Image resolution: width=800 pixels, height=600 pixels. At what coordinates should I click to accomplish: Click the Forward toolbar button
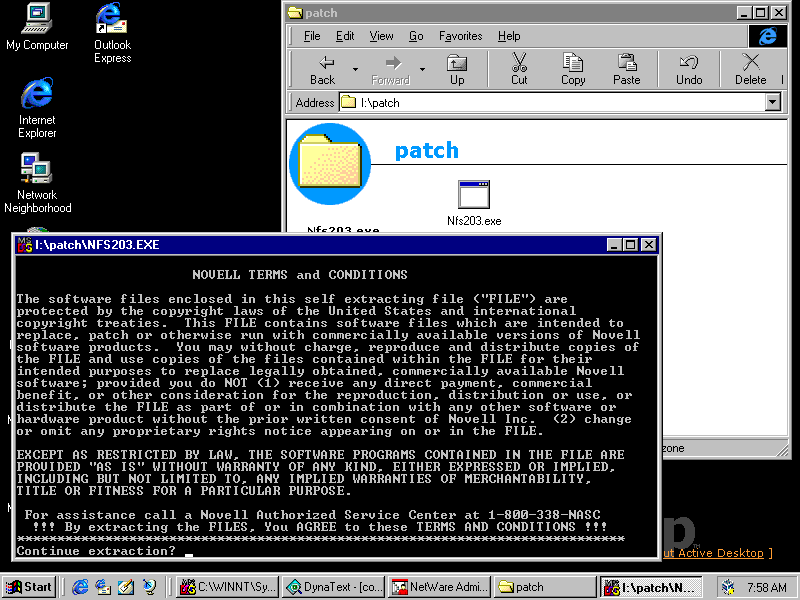(x=390, y=69)
